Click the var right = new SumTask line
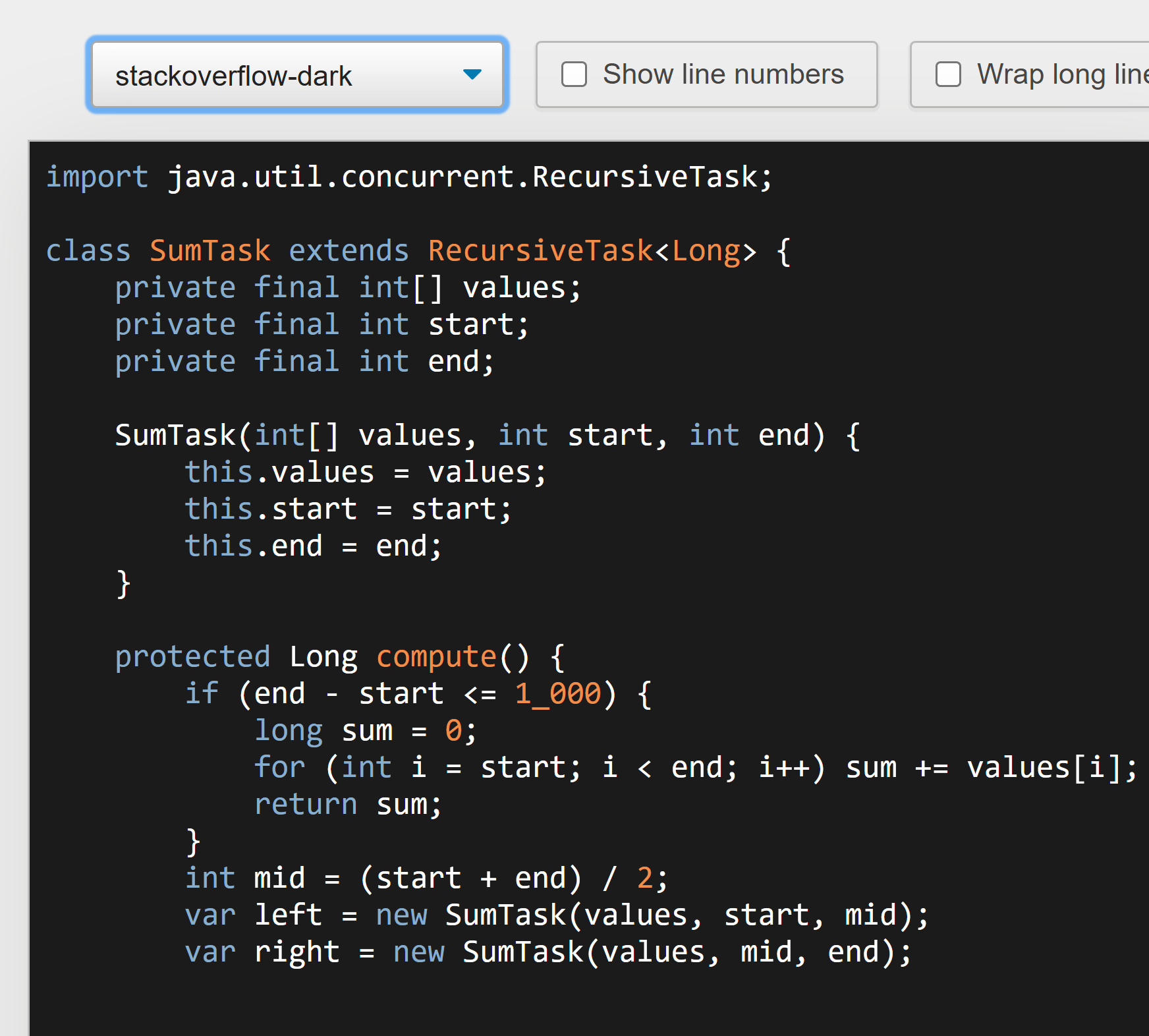Image resolution: width=1149 pixels, height=1036 pixels. pyautogui.click(x=549, y=952)
